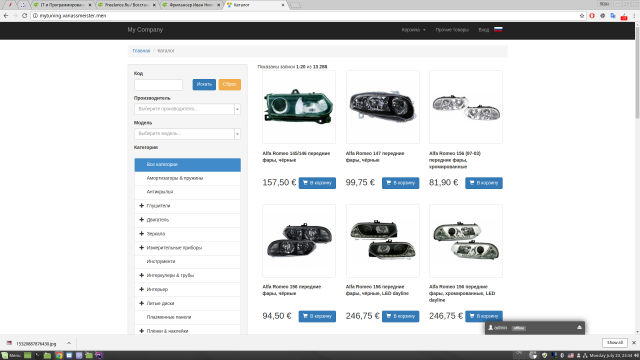Bookmark this page with the star icon
Image resolution: width=640 pixels, height=360 pixels.
[582, 16]
